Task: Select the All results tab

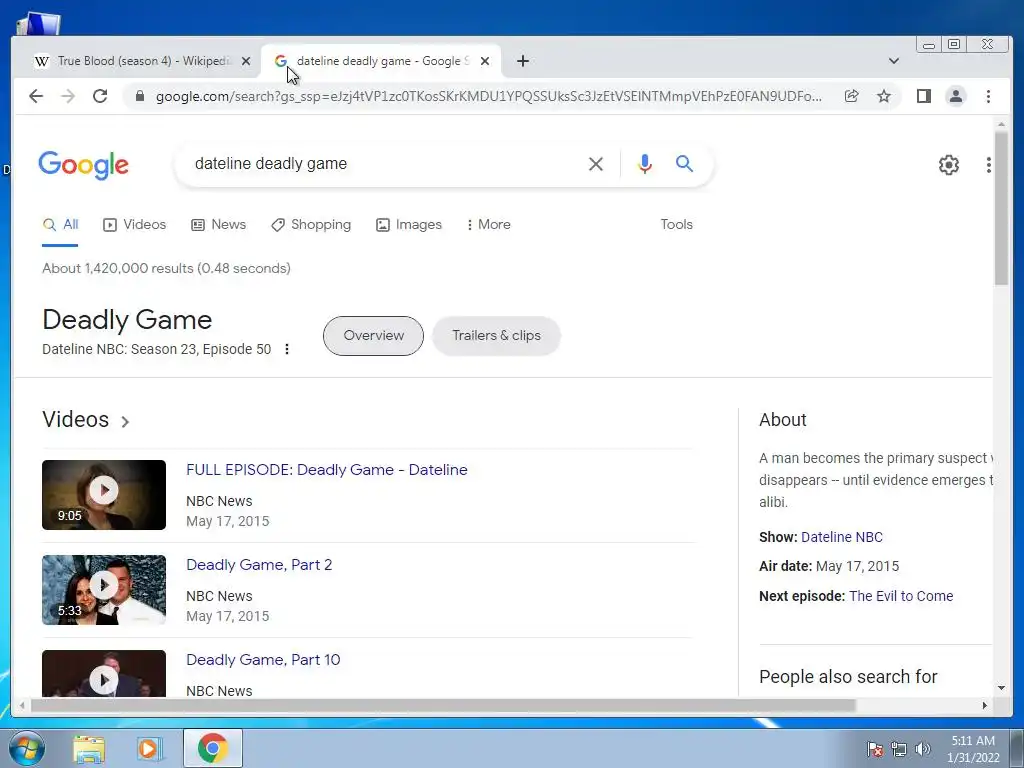Action: tap(60, 225)
